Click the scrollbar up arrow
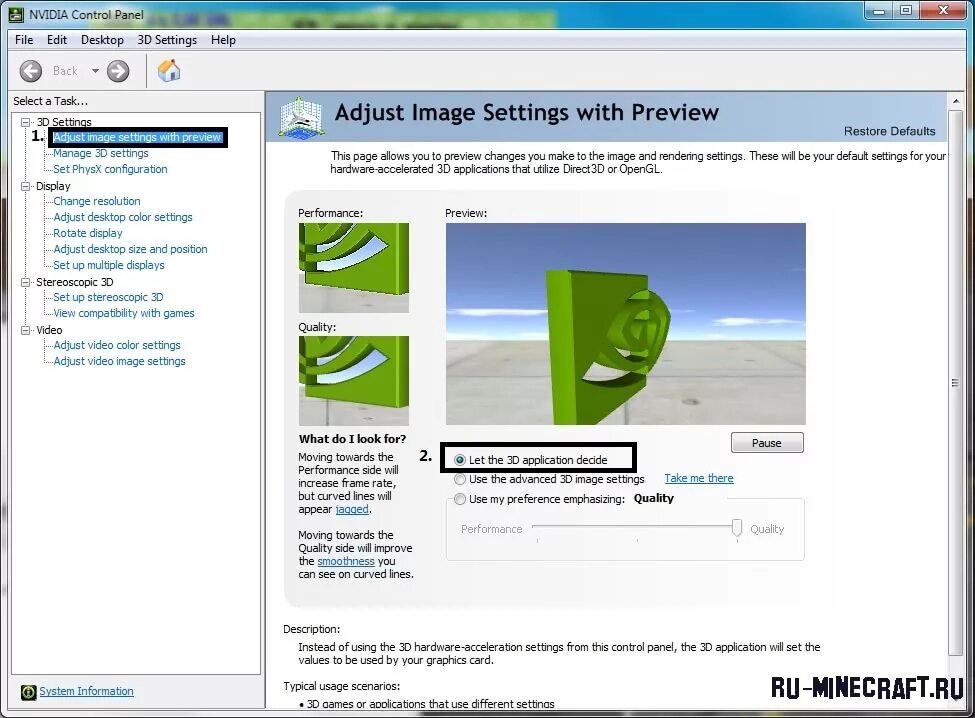975x718 pixels. pyautogui.click(x=955, y=101)
